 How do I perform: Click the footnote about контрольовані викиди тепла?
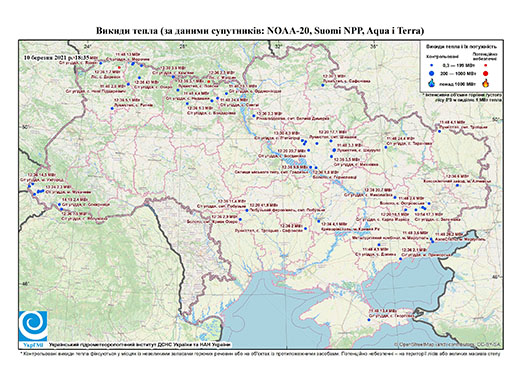[260, 353]
